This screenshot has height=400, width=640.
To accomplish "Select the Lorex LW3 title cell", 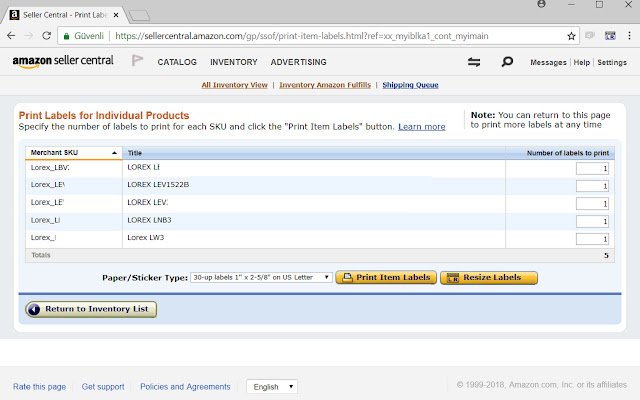I will 313,238.
